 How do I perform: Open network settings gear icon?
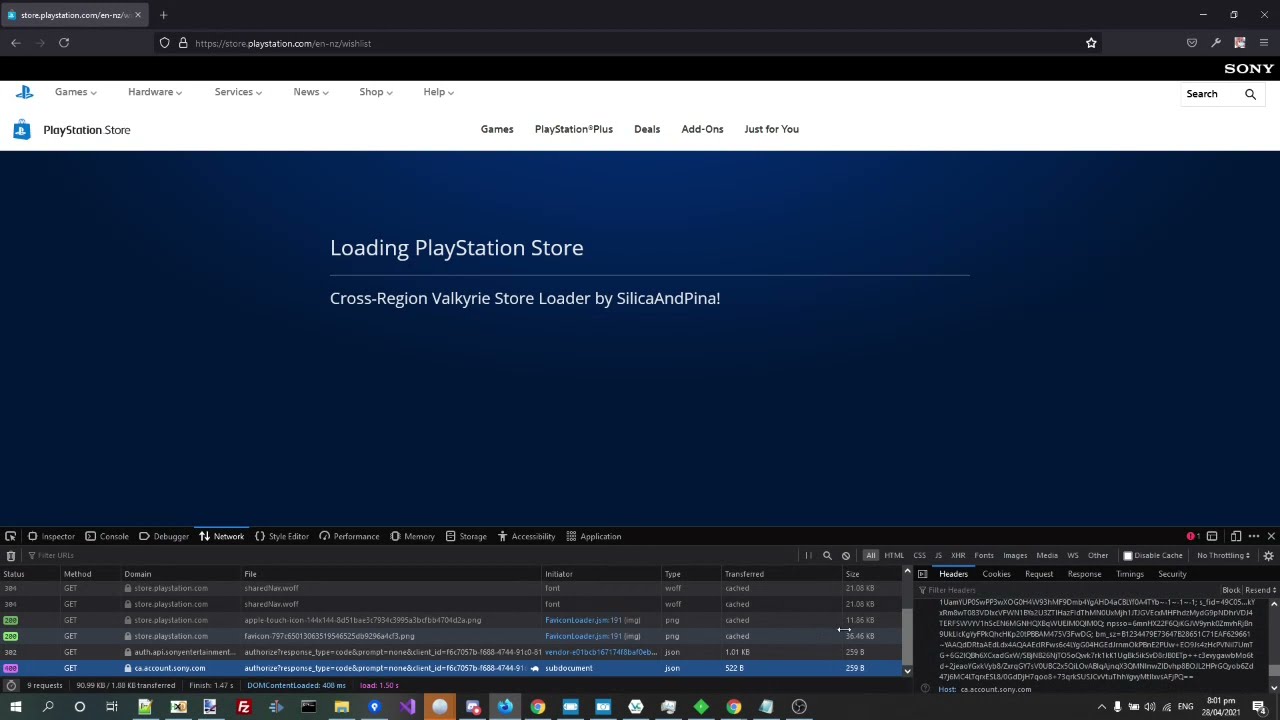click(1268, 555)
